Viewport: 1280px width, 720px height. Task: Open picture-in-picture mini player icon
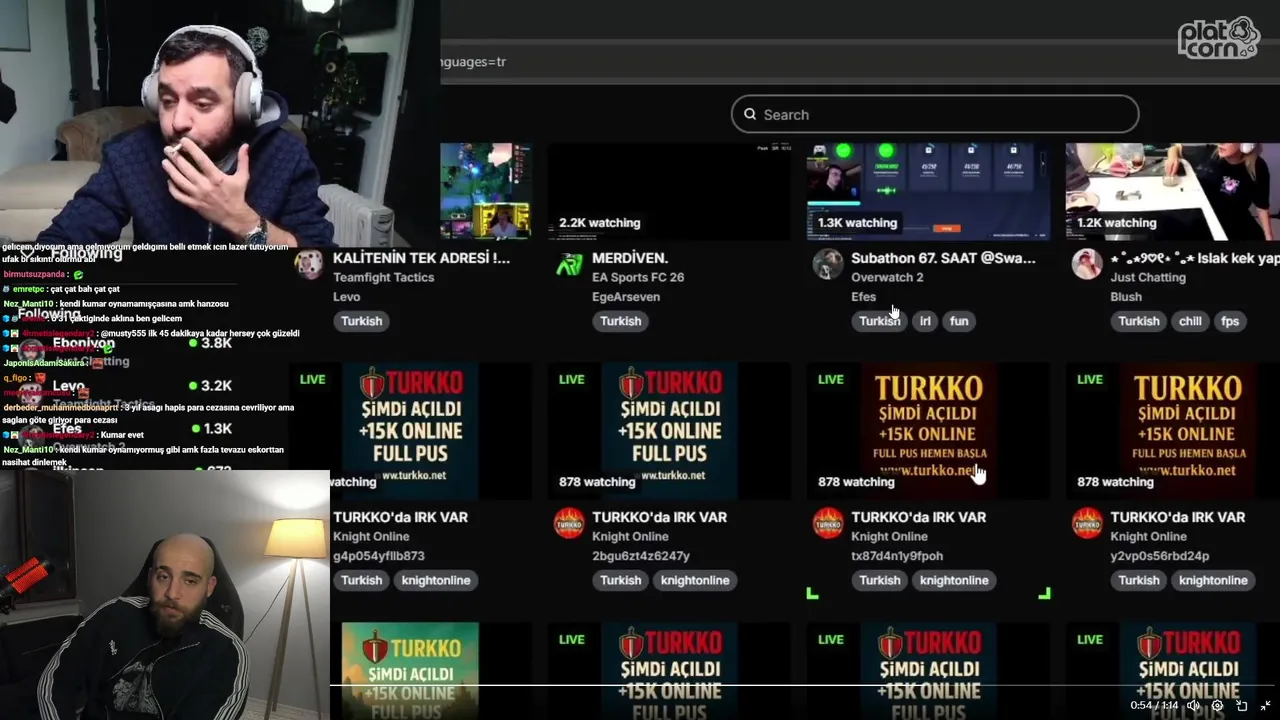point(1241,705)
